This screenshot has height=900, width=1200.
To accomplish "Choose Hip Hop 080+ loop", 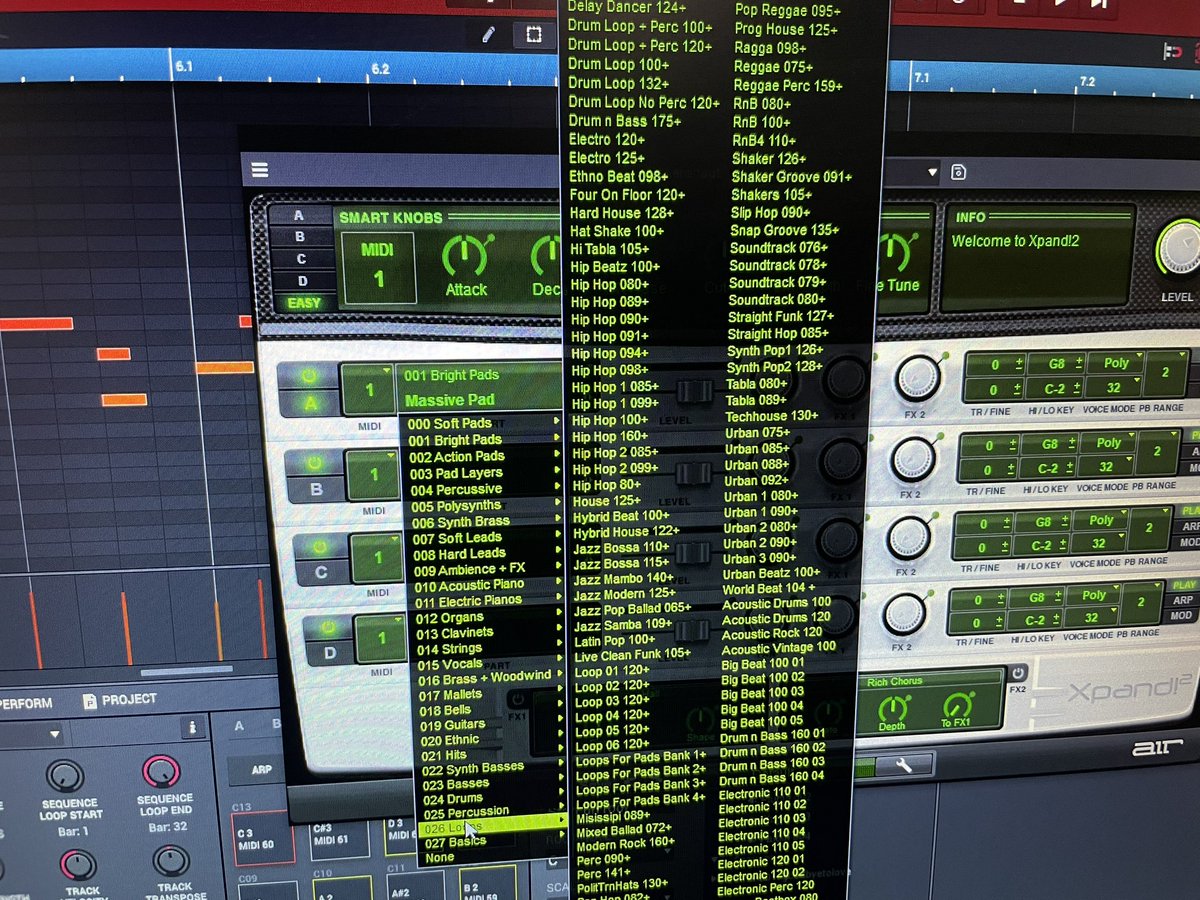I will click(609, 285).
